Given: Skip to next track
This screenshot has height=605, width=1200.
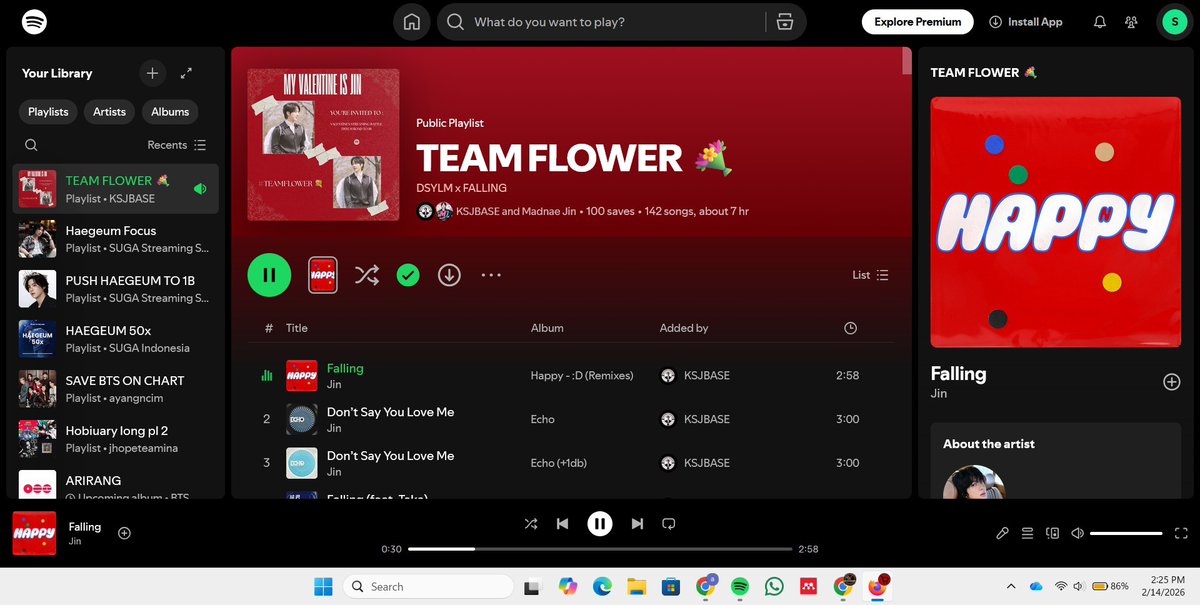Looking at the screenshot, I should (637, 524).
